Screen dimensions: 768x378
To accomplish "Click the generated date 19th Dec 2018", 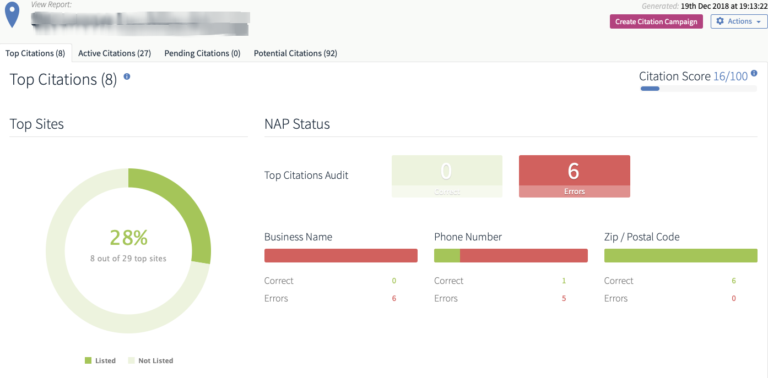I will (x=724, y=6).
